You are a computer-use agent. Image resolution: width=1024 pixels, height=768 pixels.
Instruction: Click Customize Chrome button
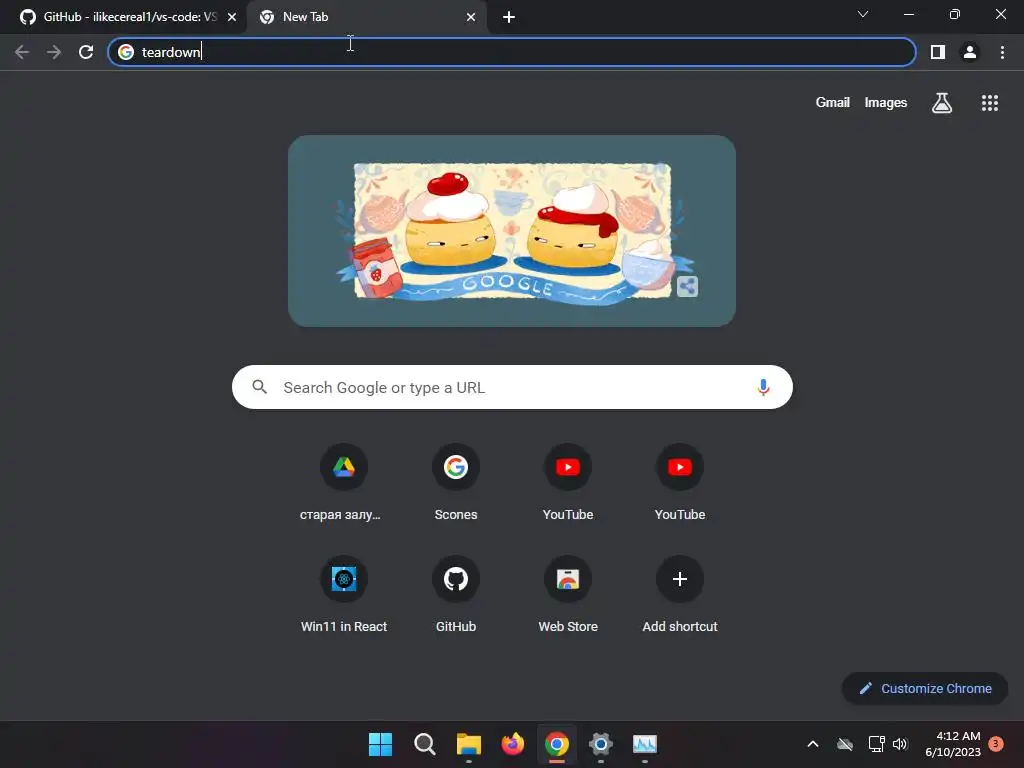point(925,688)
